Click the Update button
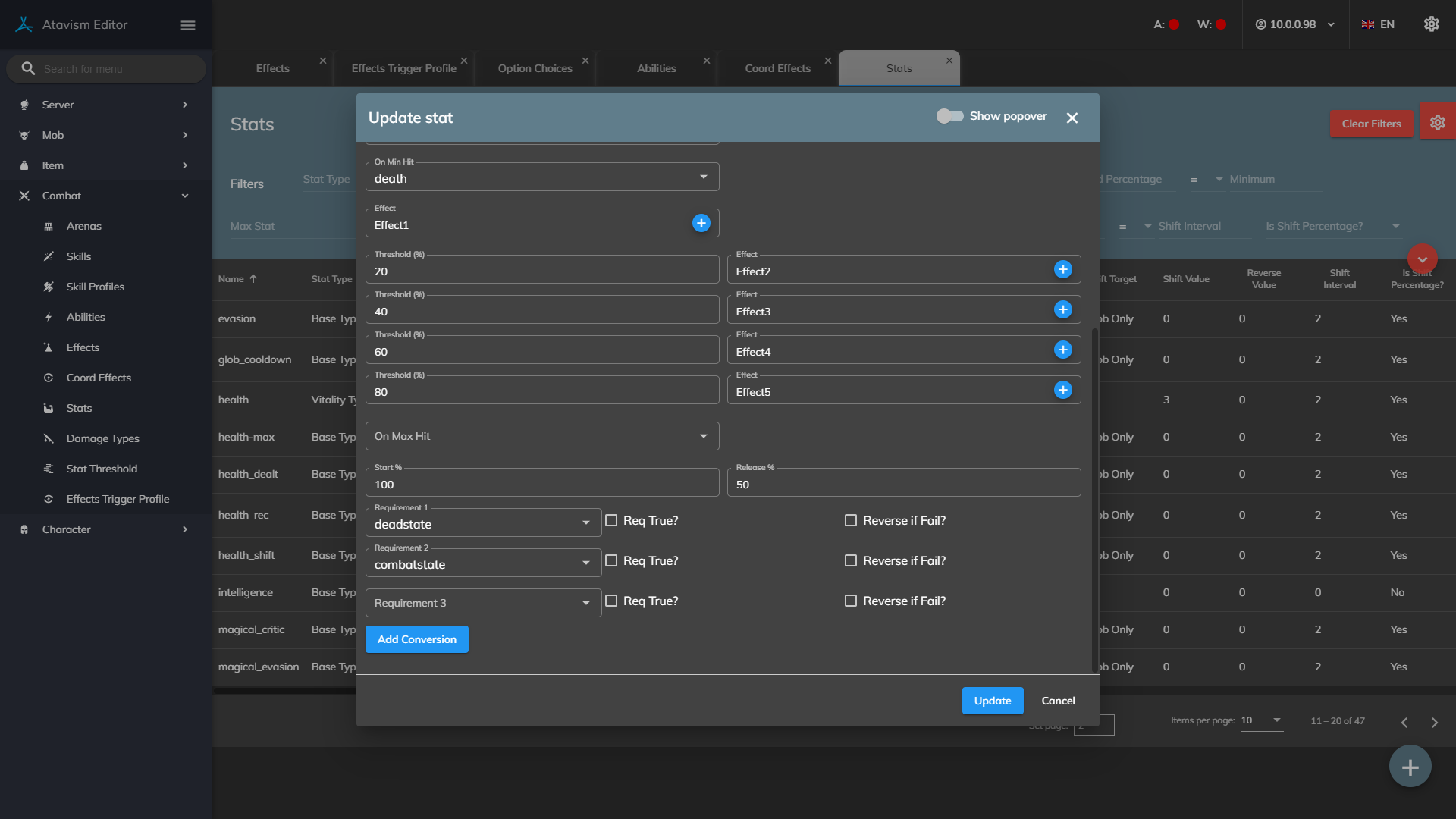1456x819 pixels. (x=992, y=701)
